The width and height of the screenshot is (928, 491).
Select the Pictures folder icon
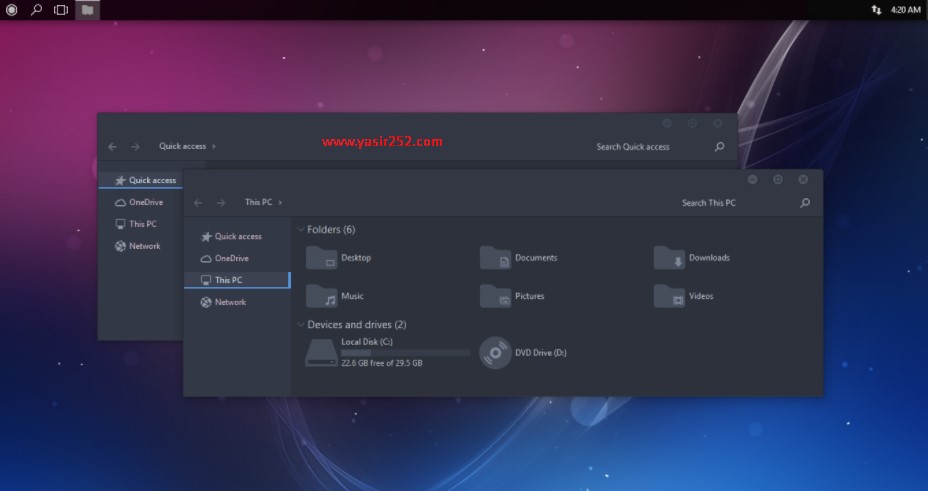[x=495, y=296]
